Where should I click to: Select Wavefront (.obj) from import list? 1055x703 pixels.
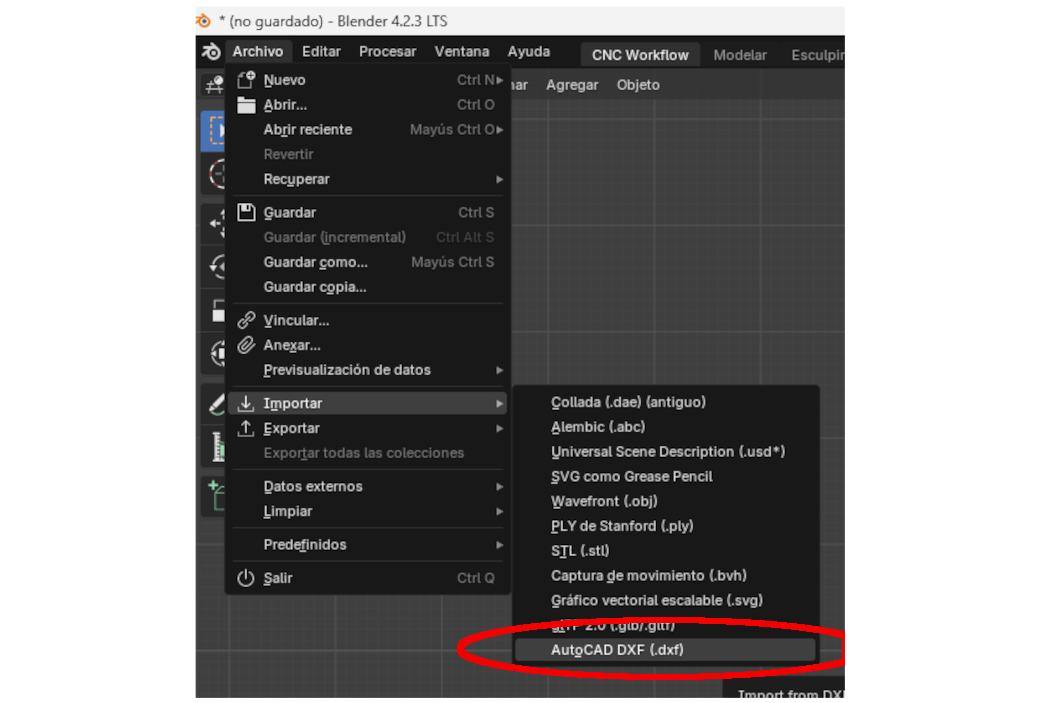coord(604,501)
